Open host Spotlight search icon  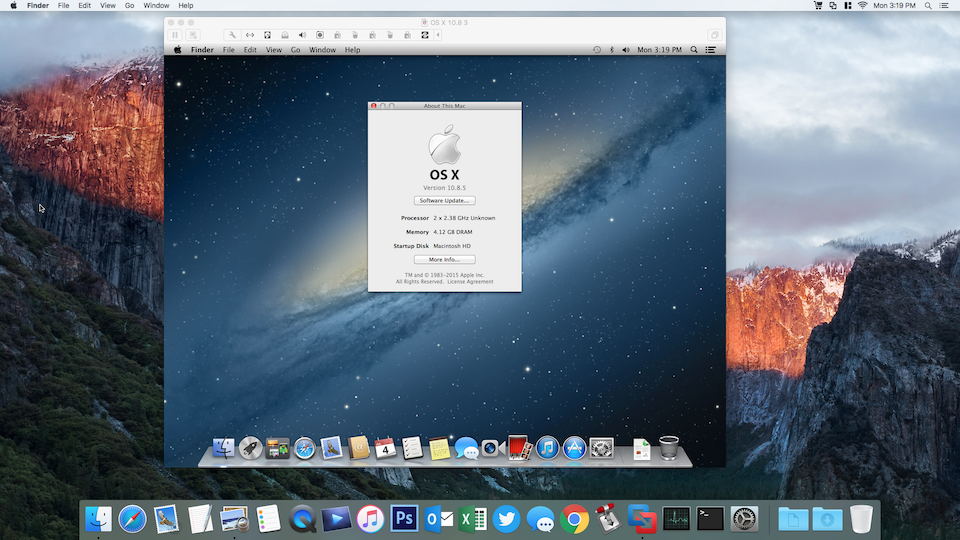[x=928, y=6]
